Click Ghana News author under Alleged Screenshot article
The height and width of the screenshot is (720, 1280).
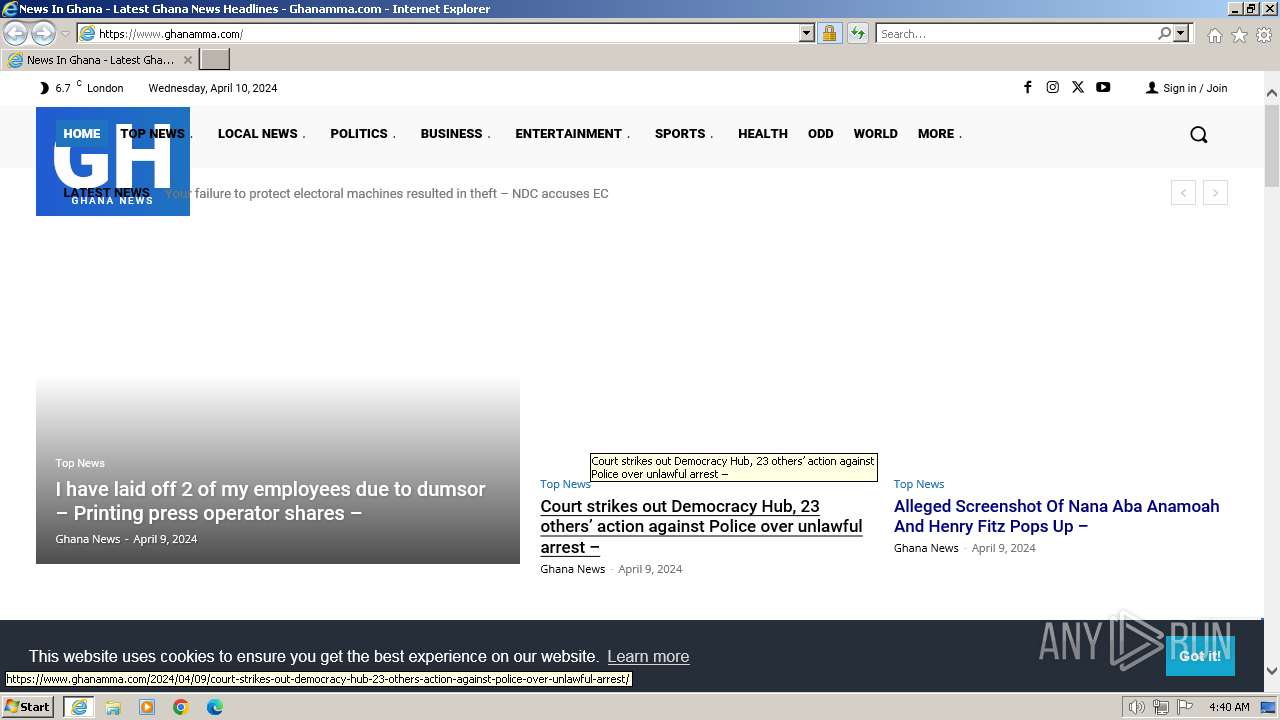click(926, 548)
